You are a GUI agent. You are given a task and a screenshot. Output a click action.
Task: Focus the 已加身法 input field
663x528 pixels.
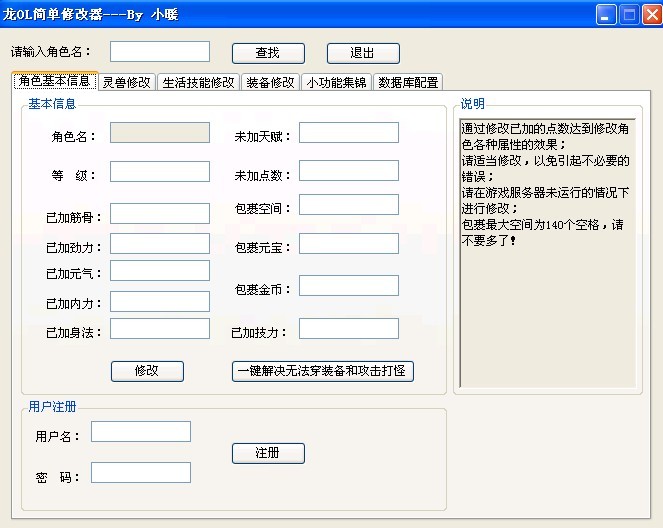[x=160, y=328]
